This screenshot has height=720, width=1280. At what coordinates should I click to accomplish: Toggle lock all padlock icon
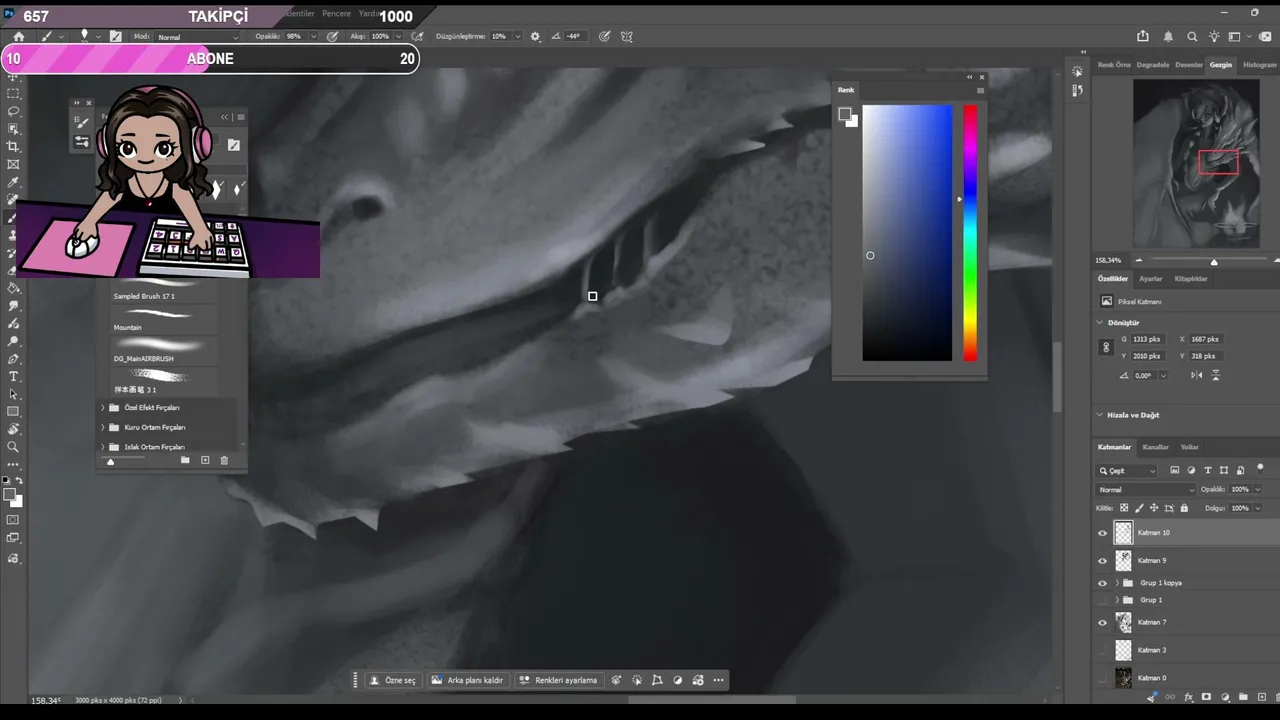tap(1184, 508)
